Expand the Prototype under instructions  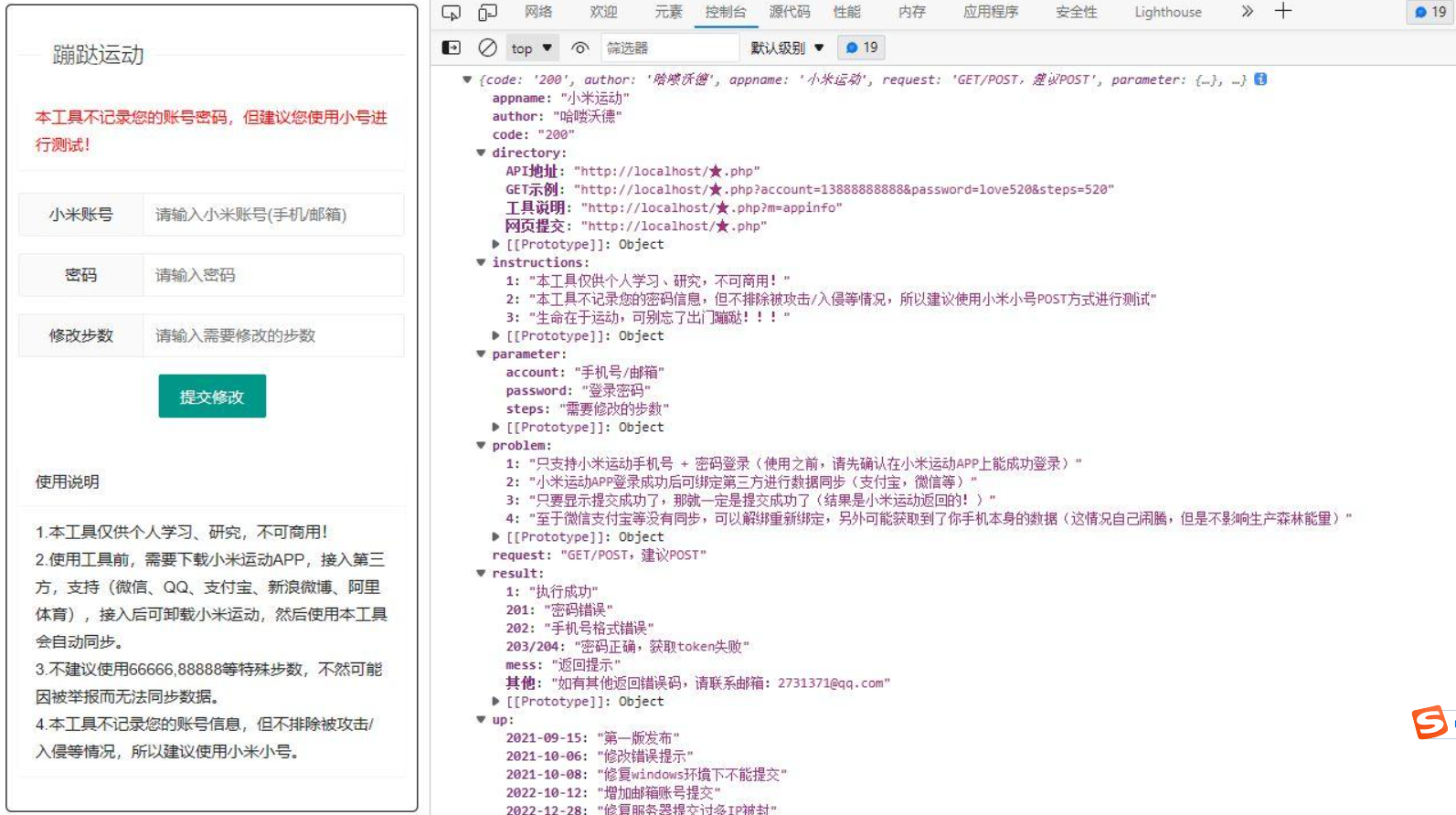[495, 335]
